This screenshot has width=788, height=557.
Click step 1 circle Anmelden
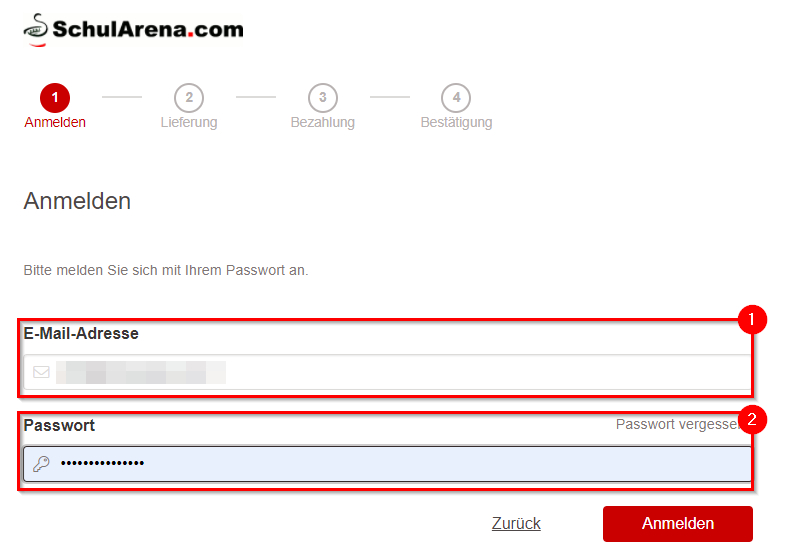(x=55, y=97)
